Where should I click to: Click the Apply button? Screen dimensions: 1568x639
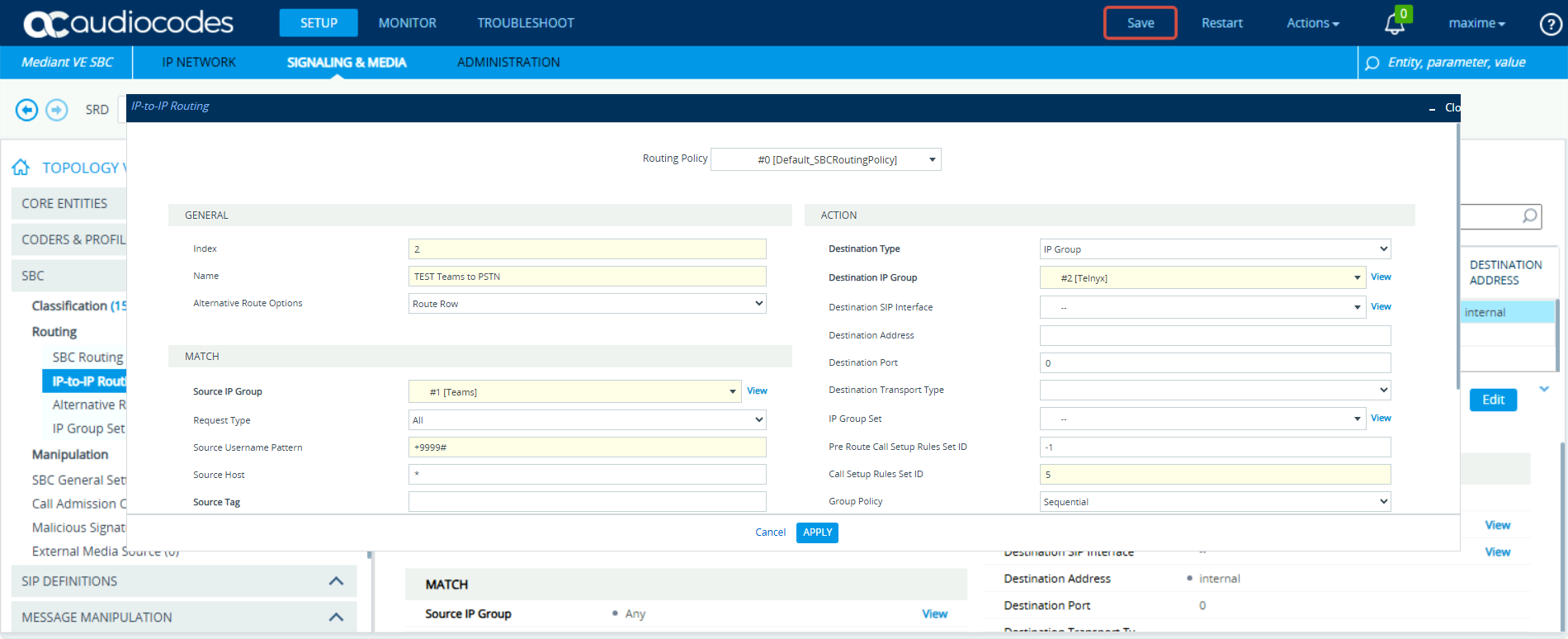point(817,532)
